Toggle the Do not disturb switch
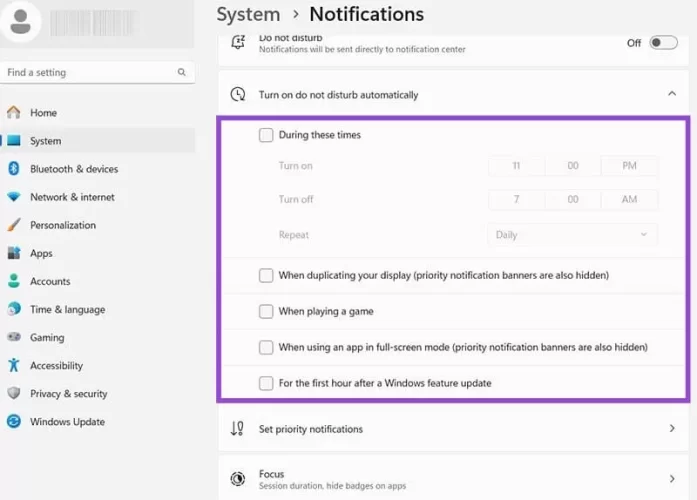Viewport: 697px width, 500px height. [663, 43]
